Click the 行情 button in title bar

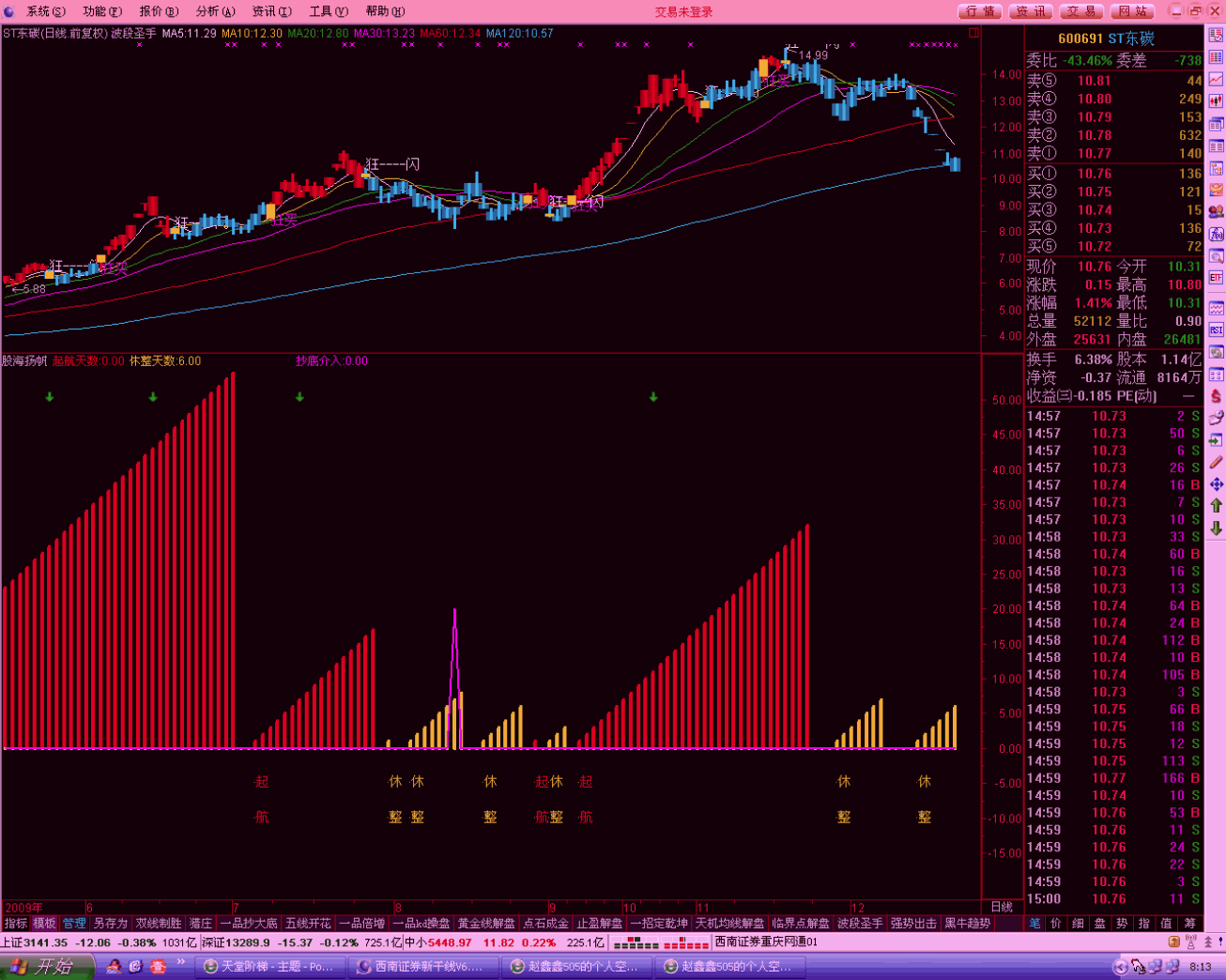(x=981, y=11)
